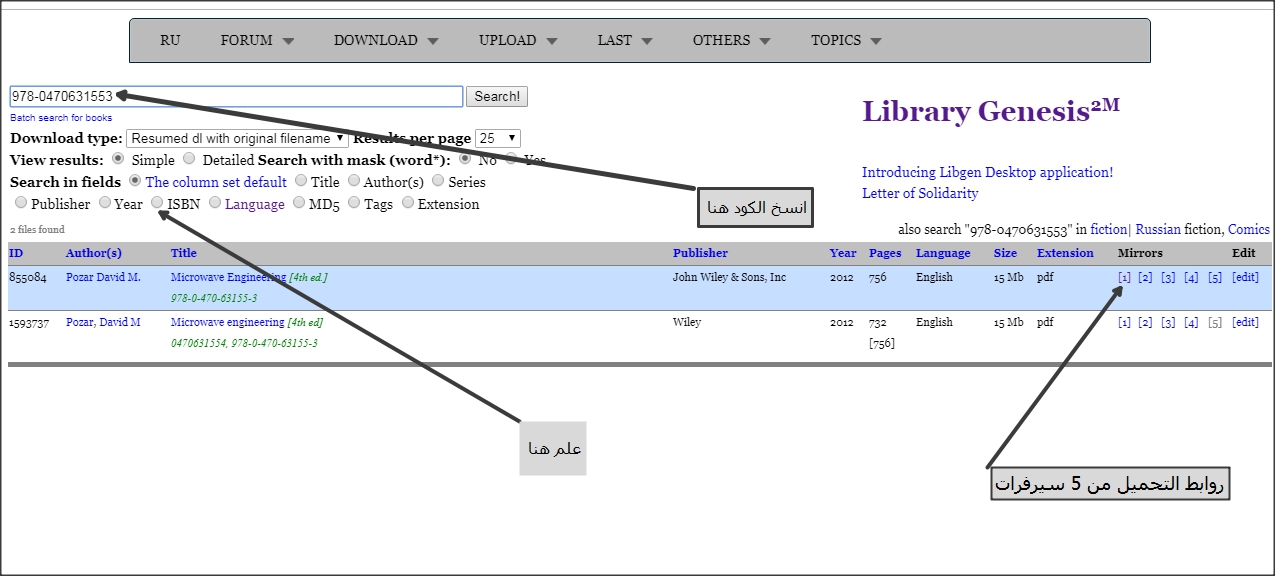Select Title search field radio
This screenshot has width=1275, height=576.
(x=300, y=181)
